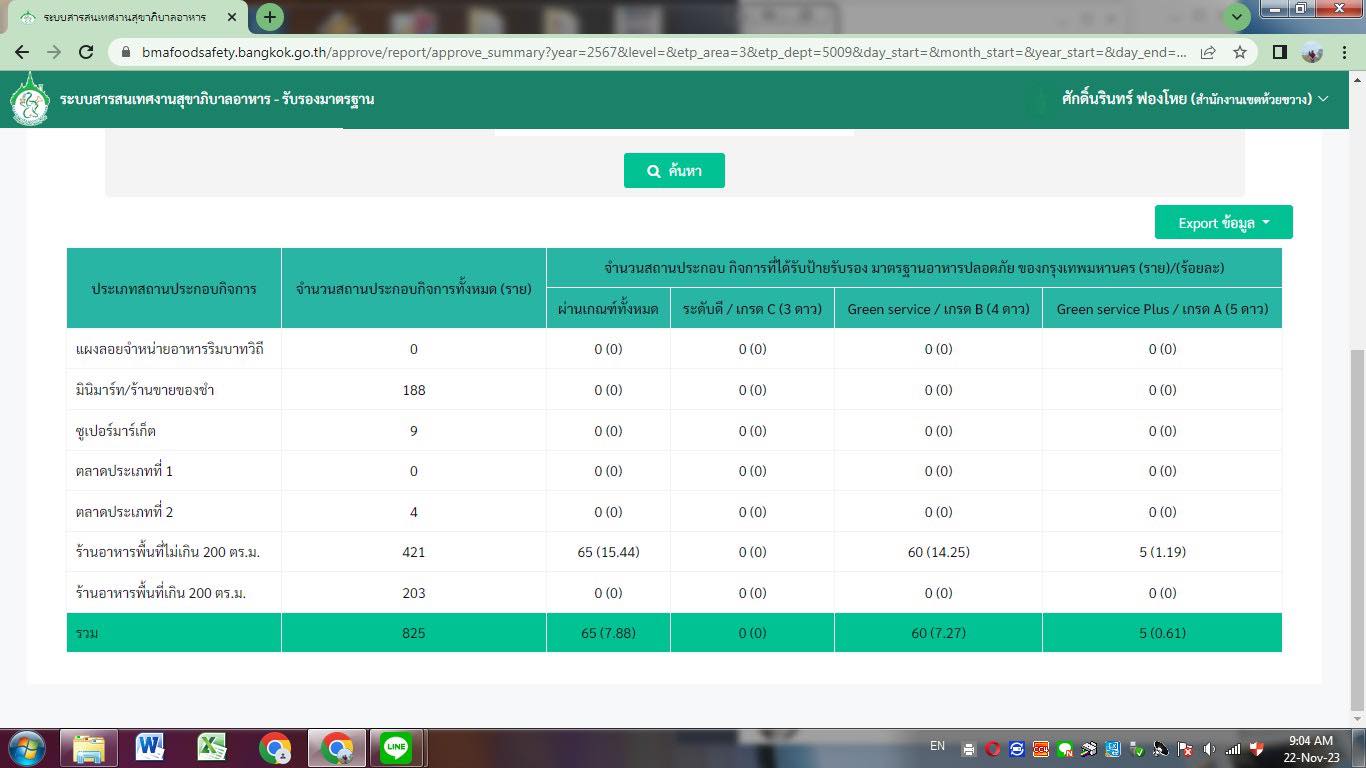Toggle the browser side panel
1366x768 pixels.
[1279, 52]
